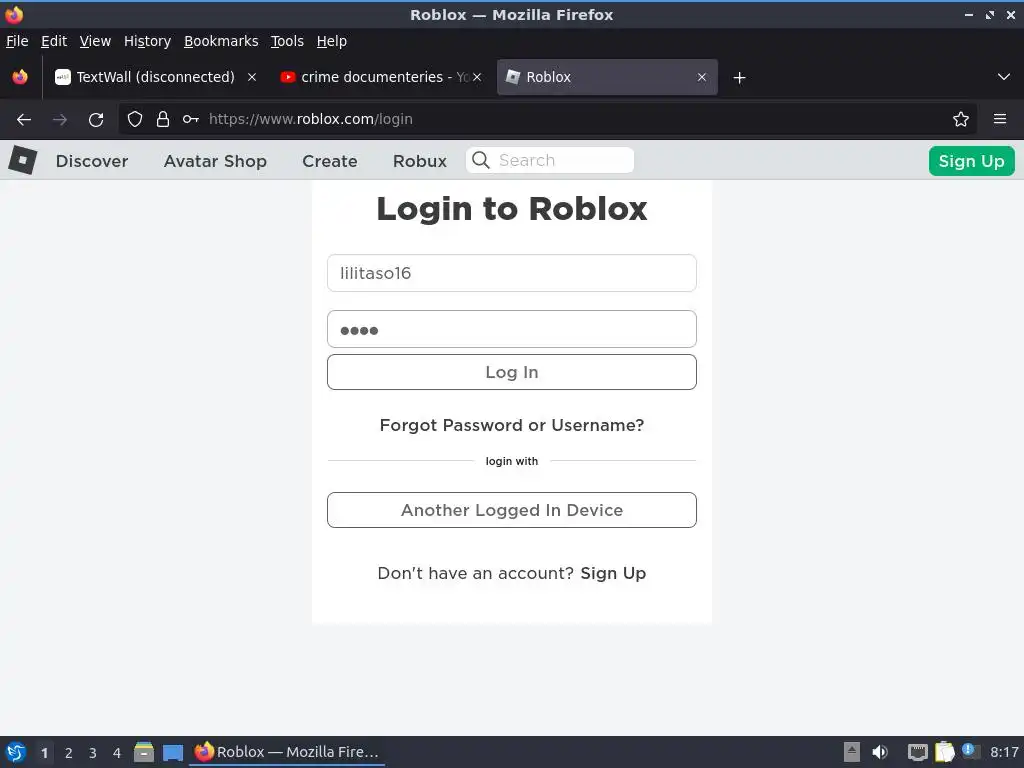Open saved logins key icon
This screenshot has width=1024, height=768.
(191, 119)
